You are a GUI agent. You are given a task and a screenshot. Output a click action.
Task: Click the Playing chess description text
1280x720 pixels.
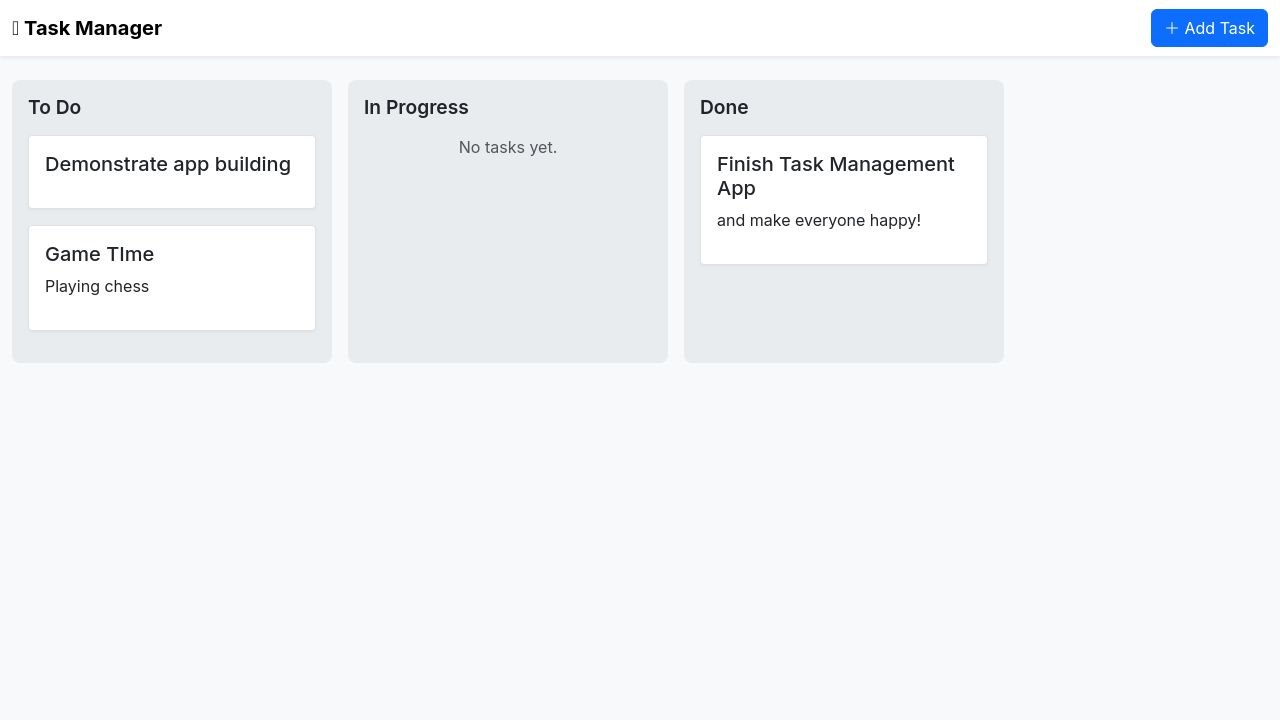(97, 286)
